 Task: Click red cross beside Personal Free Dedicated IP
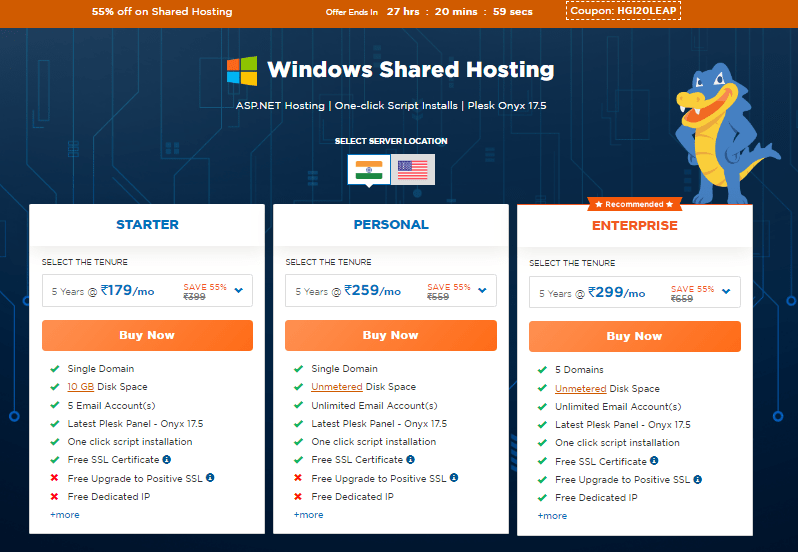click(298, 497)
